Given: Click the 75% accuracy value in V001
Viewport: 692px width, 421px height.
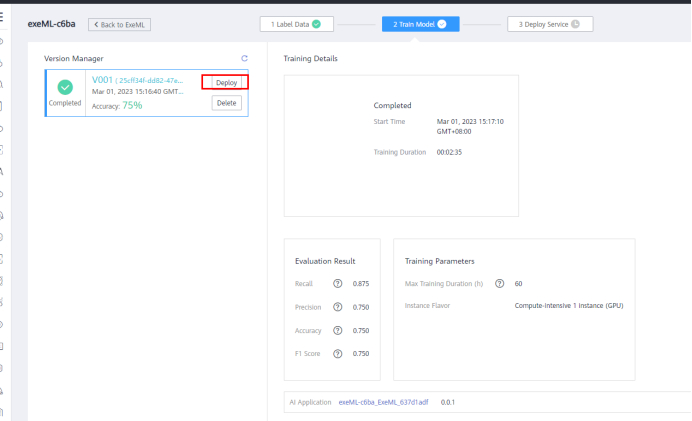Looking at the screenshot, I should coord(131,104).
